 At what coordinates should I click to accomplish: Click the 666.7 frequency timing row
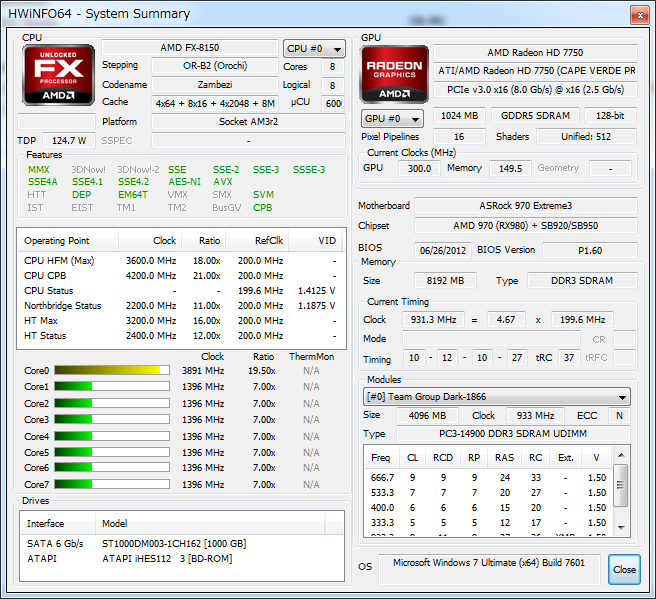pyautogui.click(x=489, y=477)
